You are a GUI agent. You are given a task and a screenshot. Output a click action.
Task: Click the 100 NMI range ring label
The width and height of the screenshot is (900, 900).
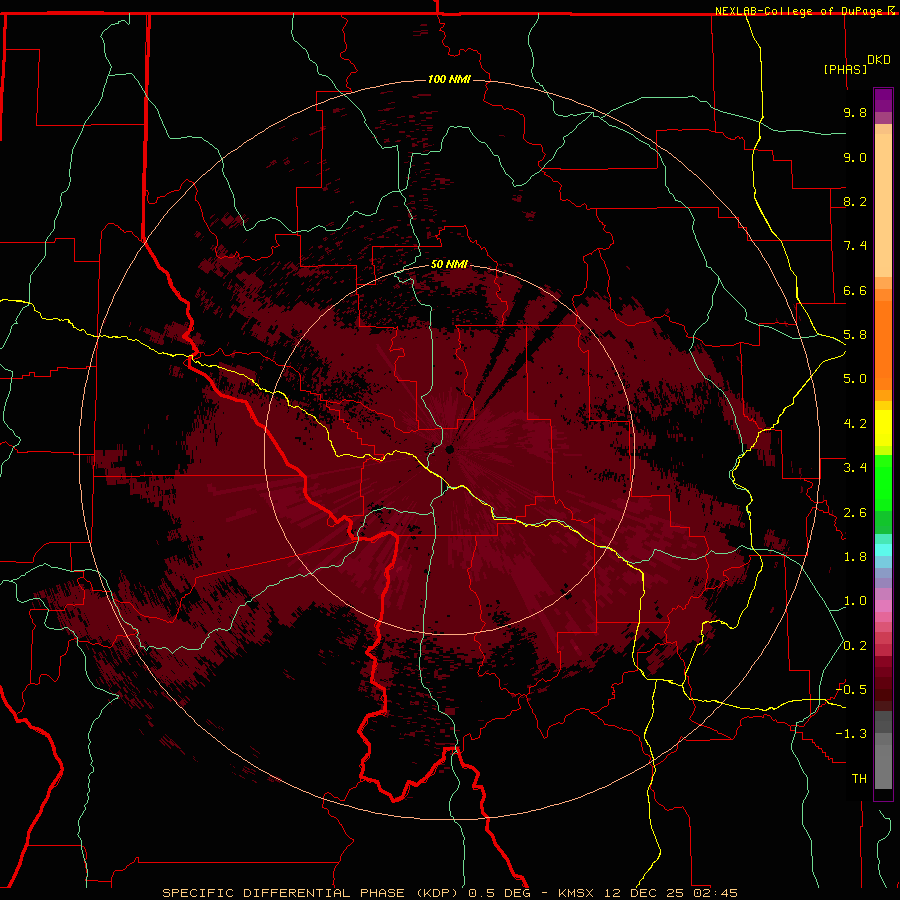449,79
